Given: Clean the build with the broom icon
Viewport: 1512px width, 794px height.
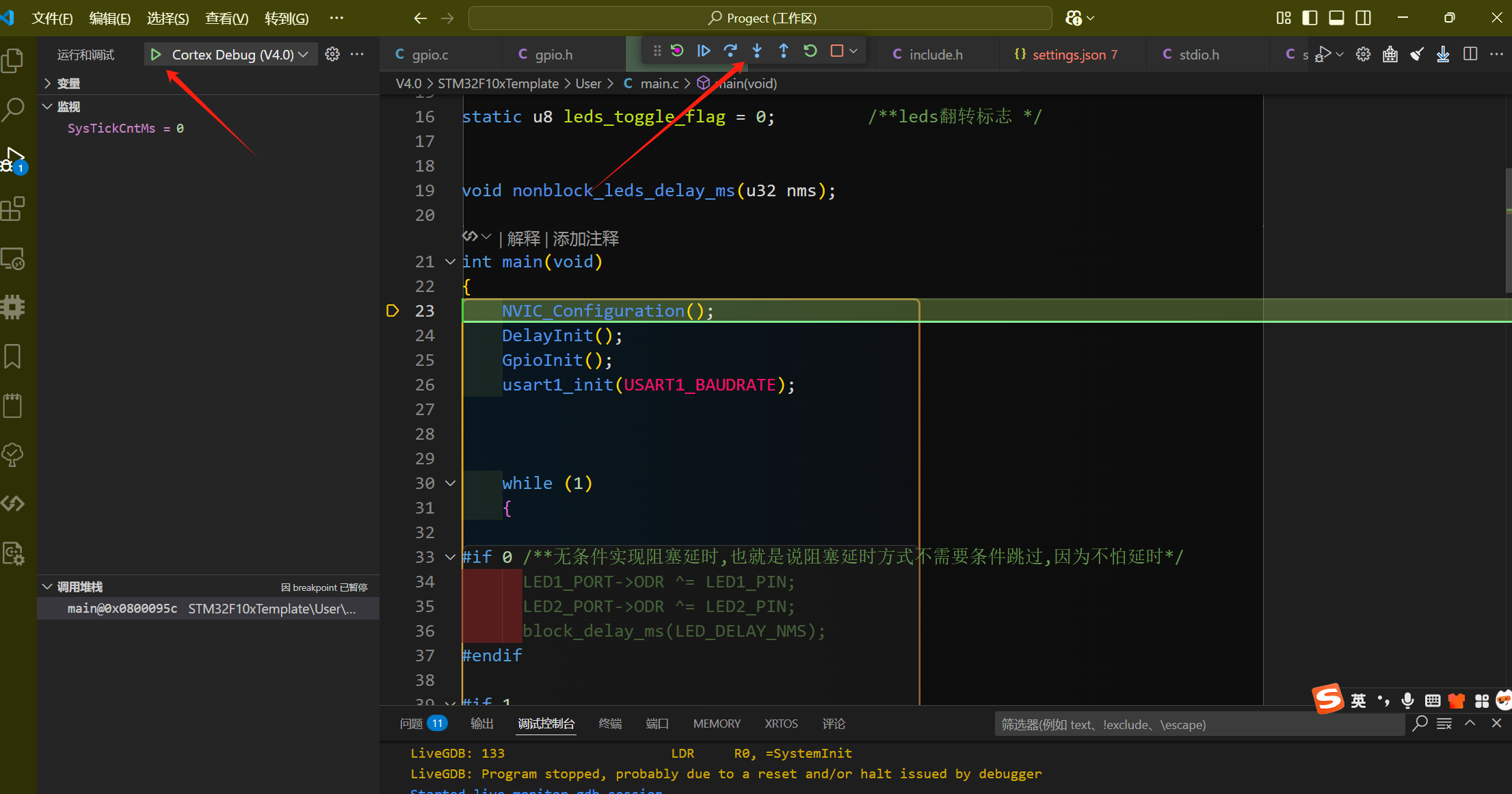Looking at the screenshot, I should tap(1416, 54).
